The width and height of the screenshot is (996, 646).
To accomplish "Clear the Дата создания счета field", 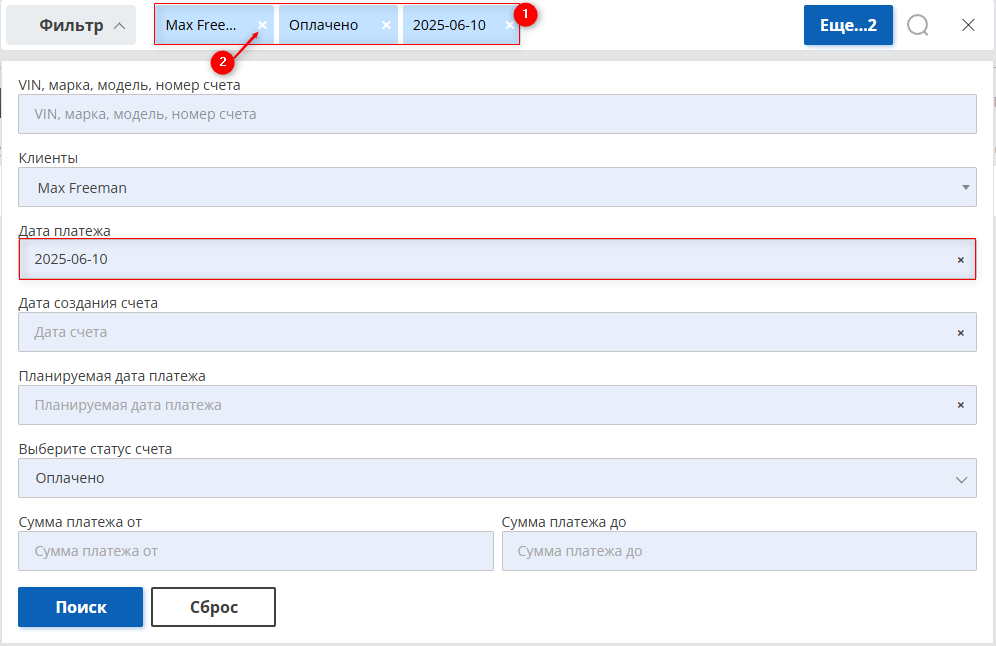I will click(x=960, y=333).
